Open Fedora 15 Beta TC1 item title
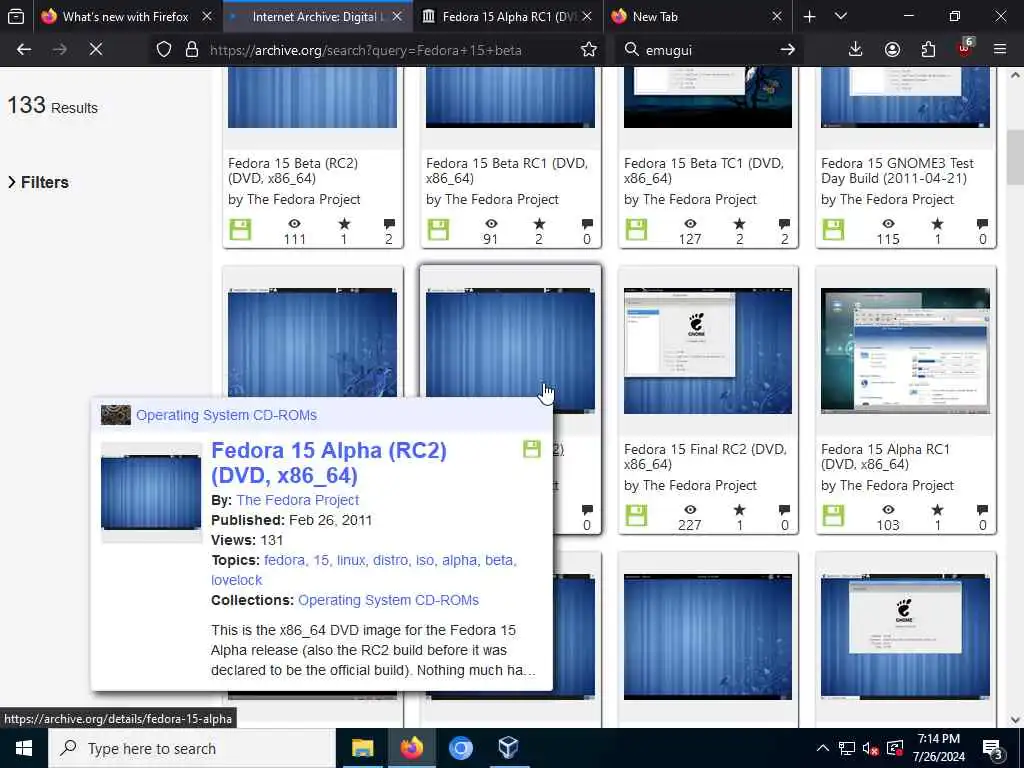Image resolution: width=1024 pixels, height=768 pixels. (703, 170)
